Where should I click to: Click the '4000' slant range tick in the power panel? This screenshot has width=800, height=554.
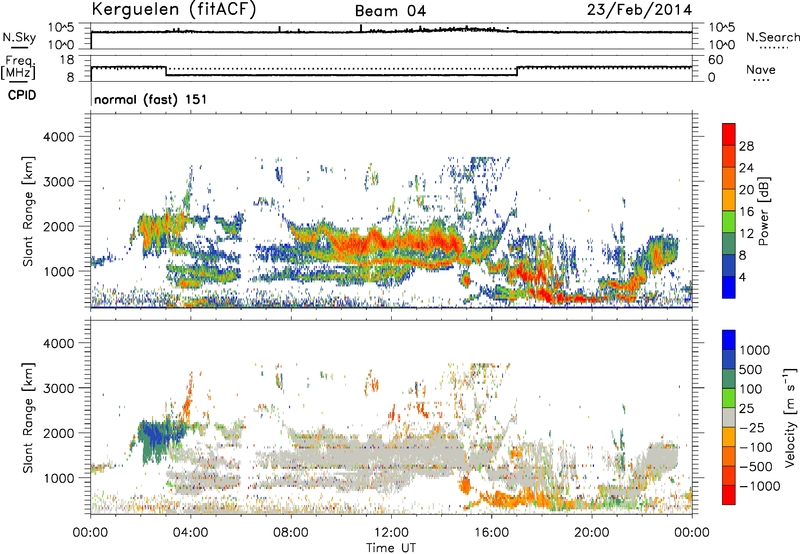(58, 137)
